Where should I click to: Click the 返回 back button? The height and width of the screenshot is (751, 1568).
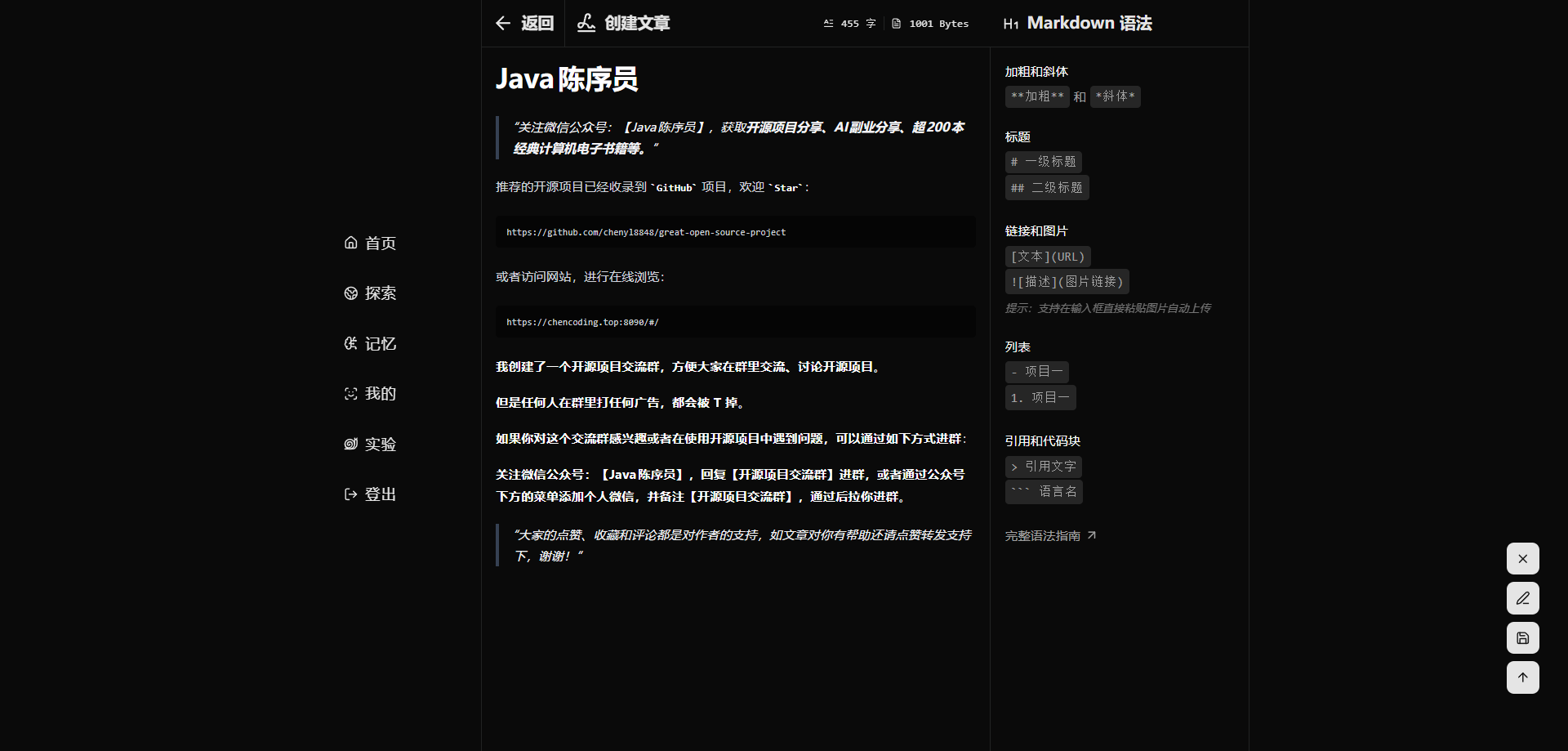click(x=524, y=23)
